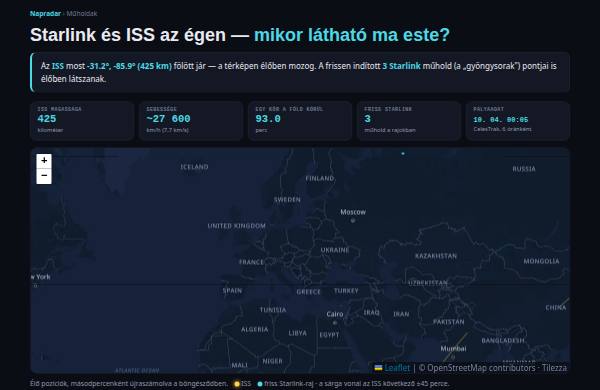The height and width of the screenshot is (390, 600).
Task: Click the IRAN label on map
Action: [x=401, y=314]
